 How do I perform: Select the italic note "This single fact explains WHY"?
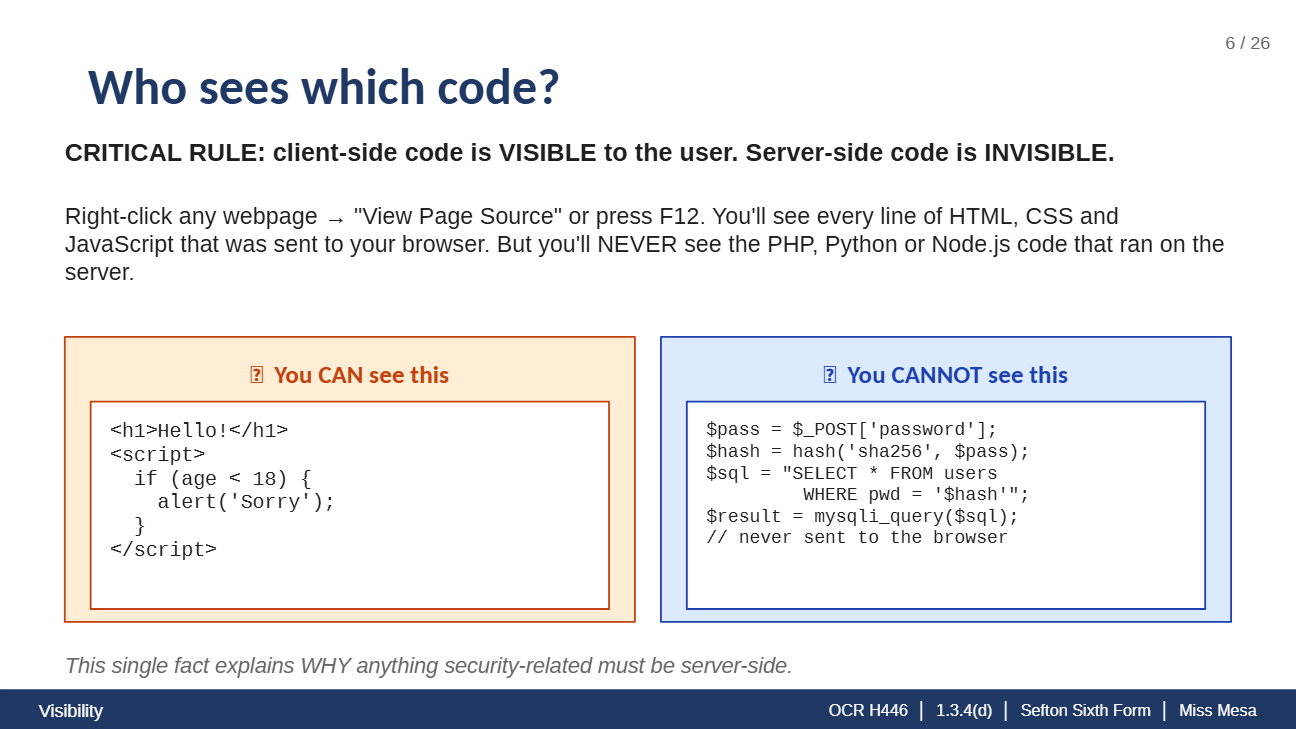[x=428, y=666]
